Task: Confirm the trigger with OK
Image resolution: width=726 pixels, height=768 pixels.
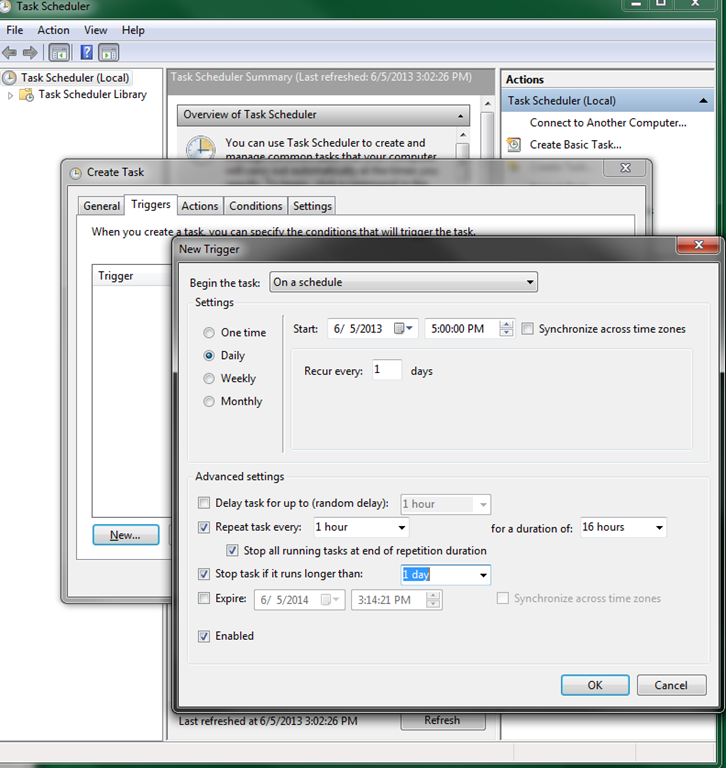Action: tap(594, 686)
